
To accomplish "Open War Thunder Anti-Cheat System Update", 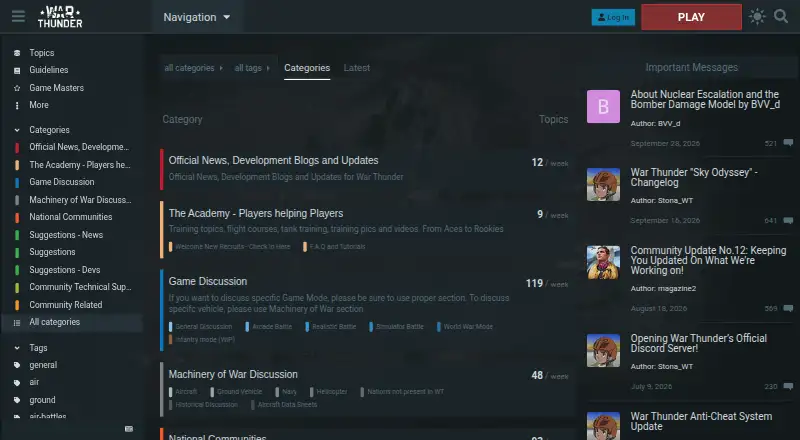I will click(701, 421).
